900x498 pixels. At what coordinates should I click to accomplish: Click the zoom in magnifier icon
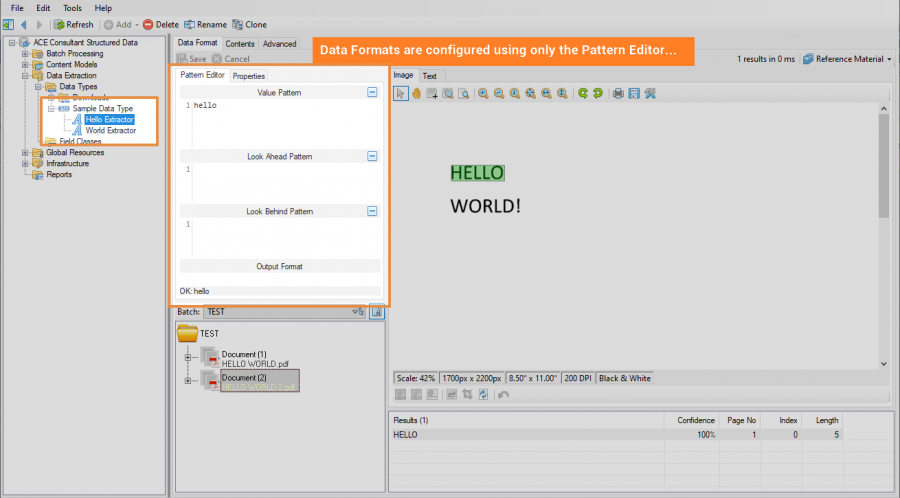tap(483, 94)
